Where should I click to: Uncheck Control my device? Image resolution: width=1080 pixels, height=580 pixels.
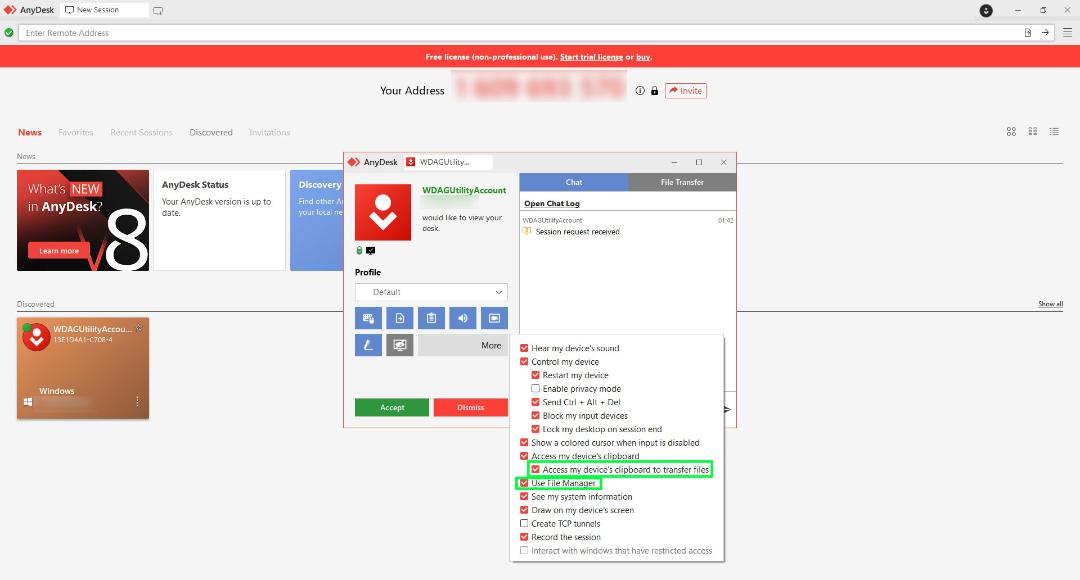[524, 362]
